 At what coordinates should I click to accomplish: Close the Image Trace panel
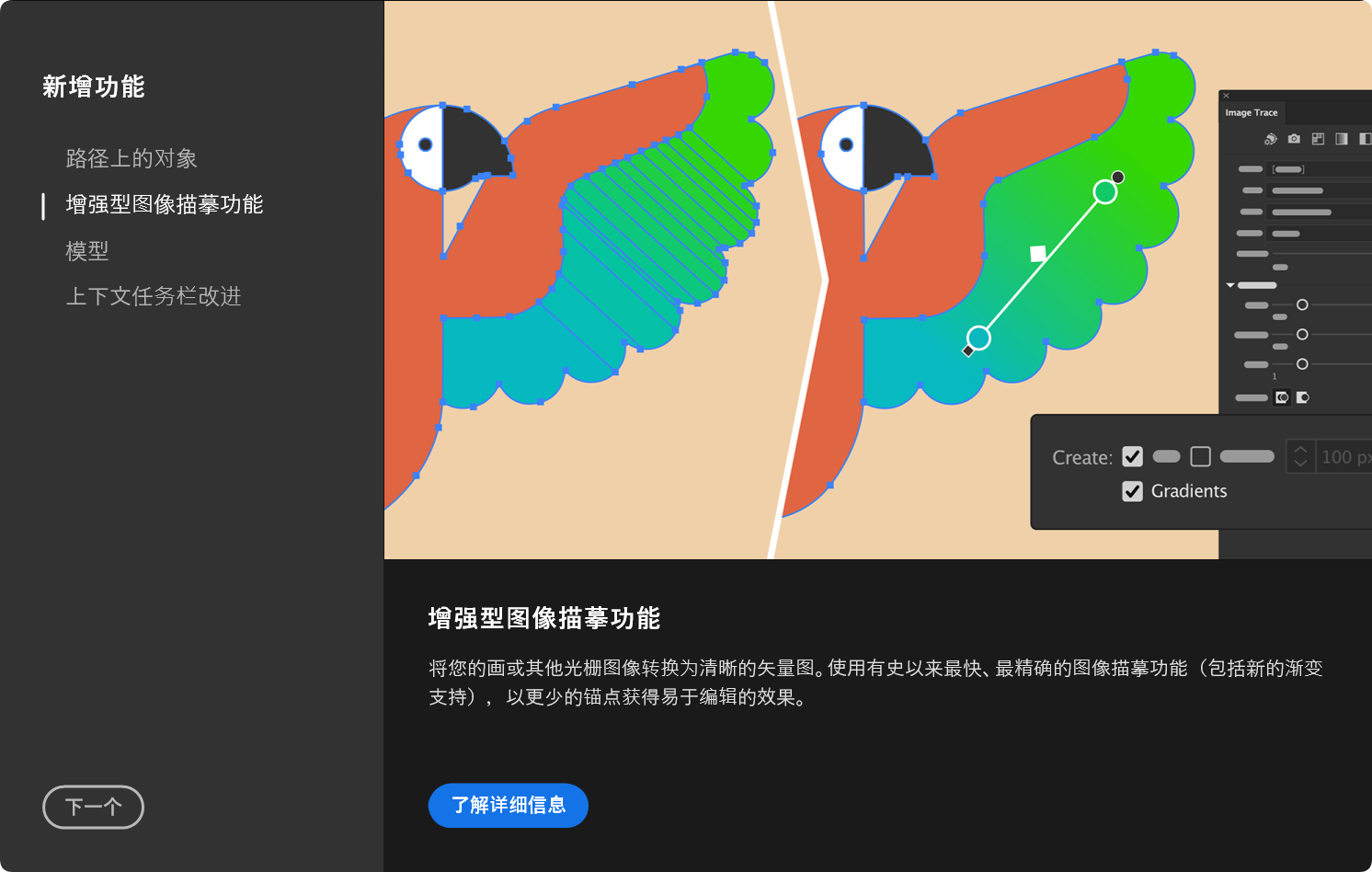1226,96
